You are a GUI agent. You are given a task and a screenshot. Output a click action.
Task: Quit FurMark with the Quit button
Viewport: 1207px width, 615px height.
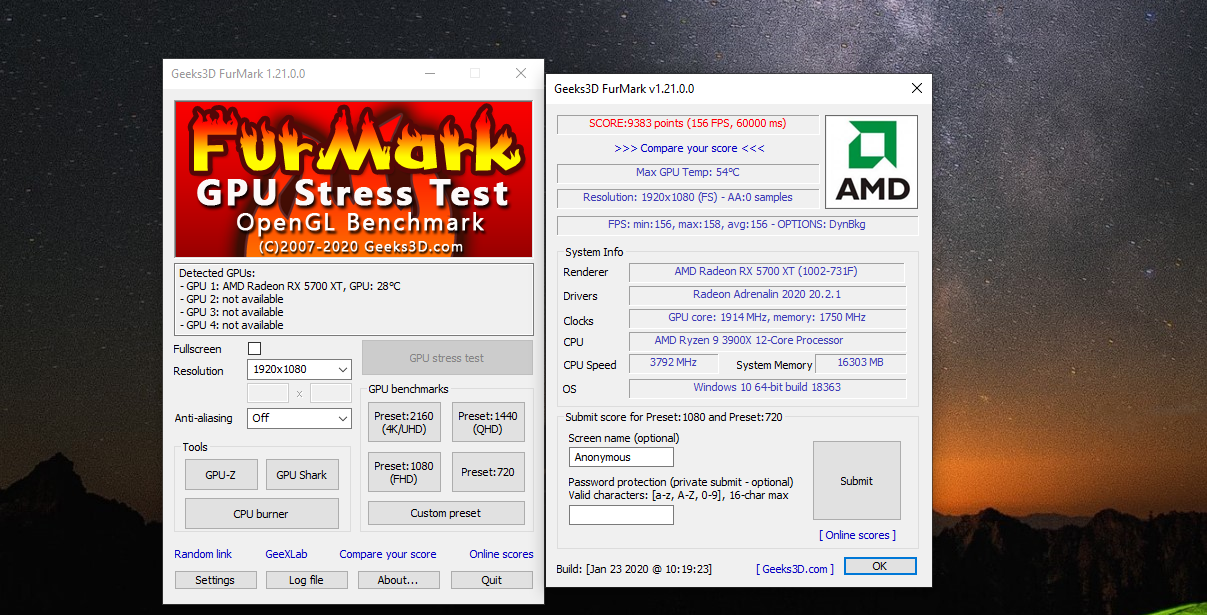491,580
